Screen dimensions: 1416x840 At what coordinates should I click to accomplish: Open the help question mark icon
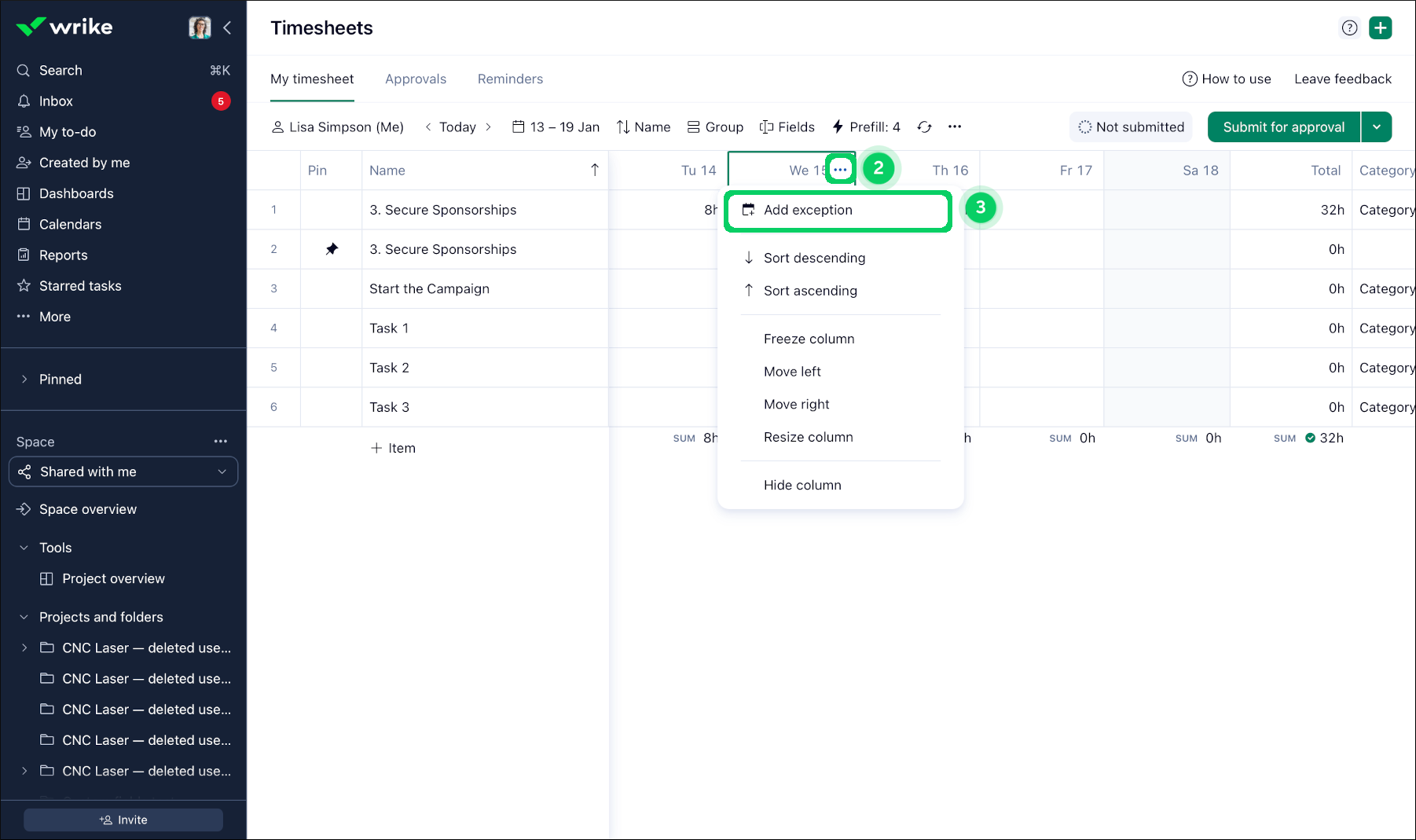1349,28
